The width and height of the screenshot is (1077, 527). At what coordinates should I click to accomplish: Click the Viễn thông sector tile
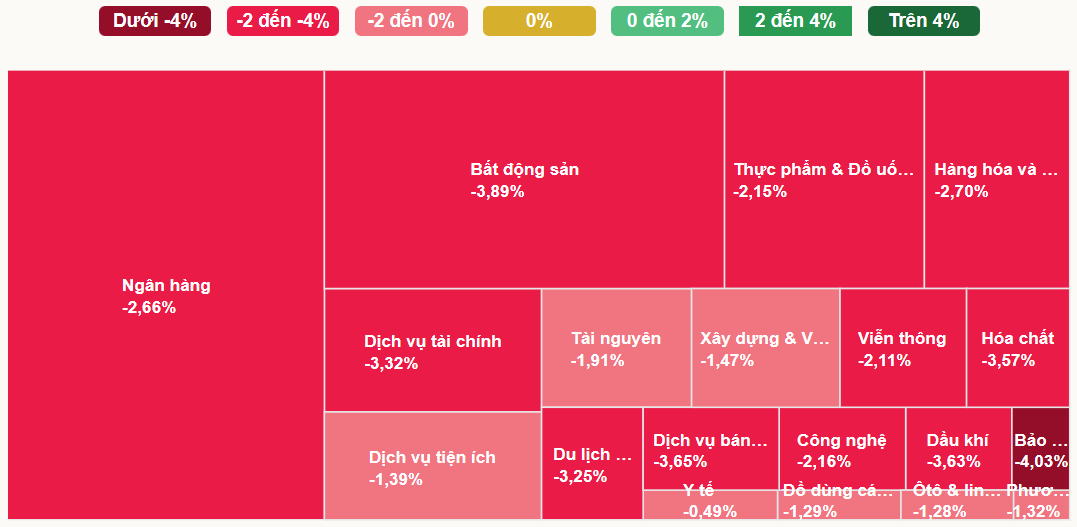point(902,348)
